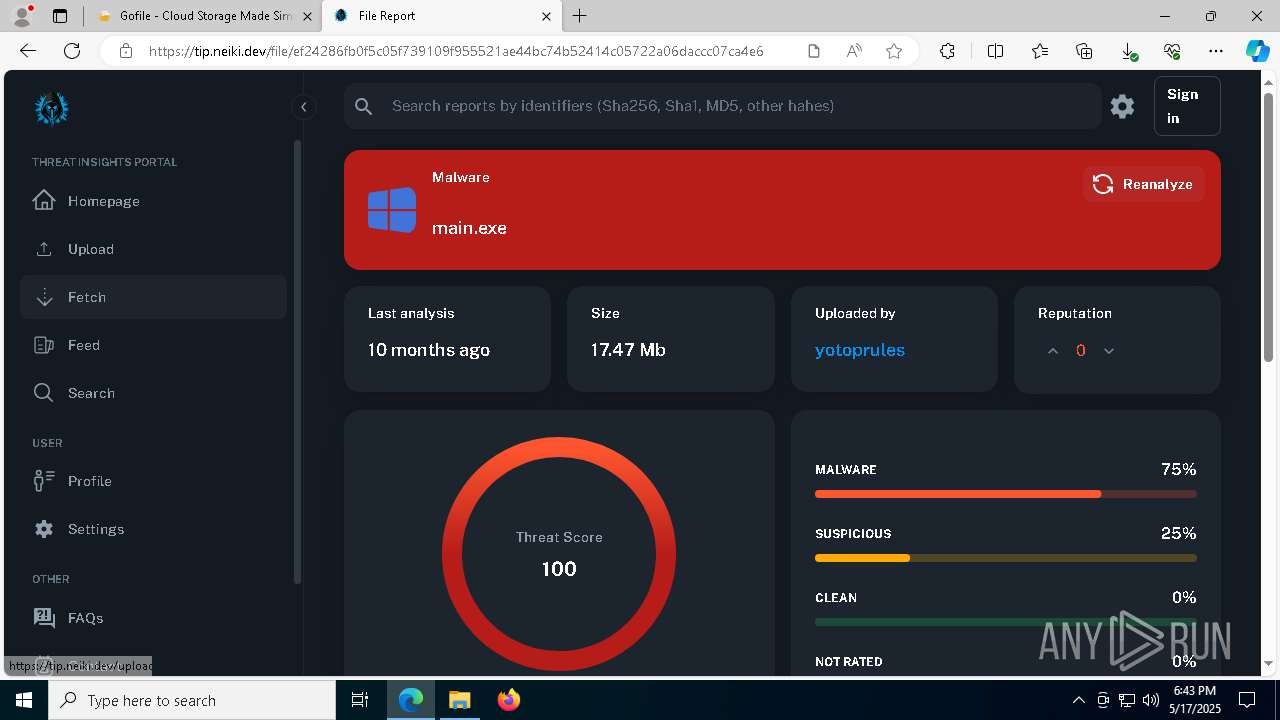Open the Upload sidebar item
Screen dimensions: 1280x720
tap(153, 249)
